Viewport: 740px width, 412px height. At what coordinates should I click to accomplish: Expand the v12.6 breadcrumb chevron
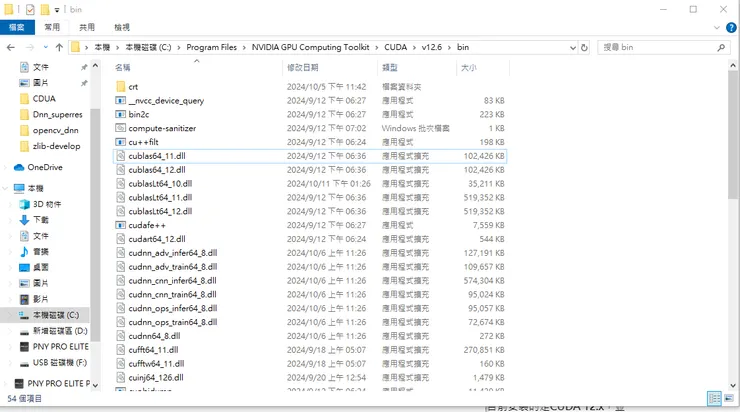point(449,47)
